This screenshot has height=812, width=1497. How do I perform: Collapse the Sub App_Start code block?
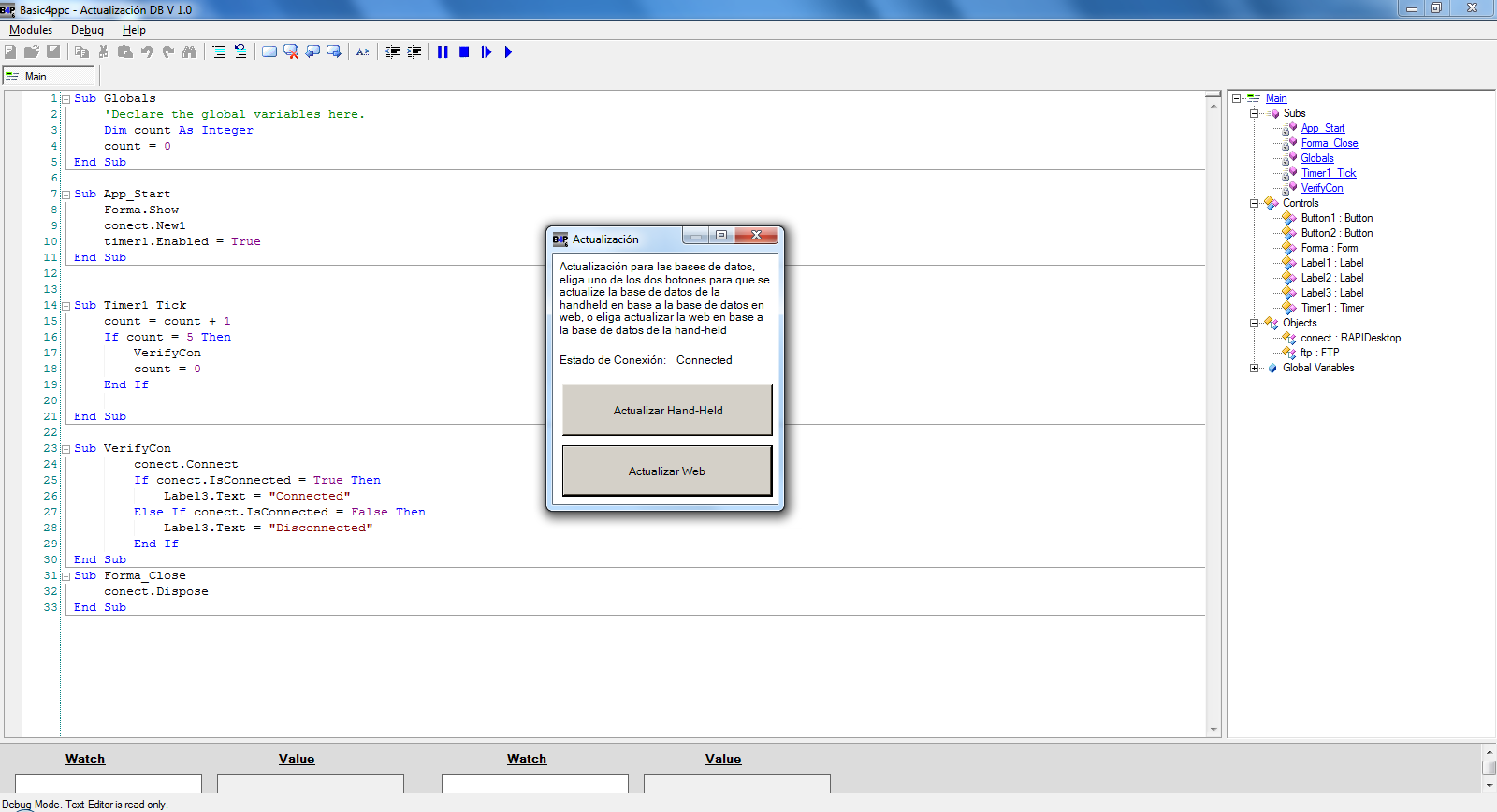(66, 195)
